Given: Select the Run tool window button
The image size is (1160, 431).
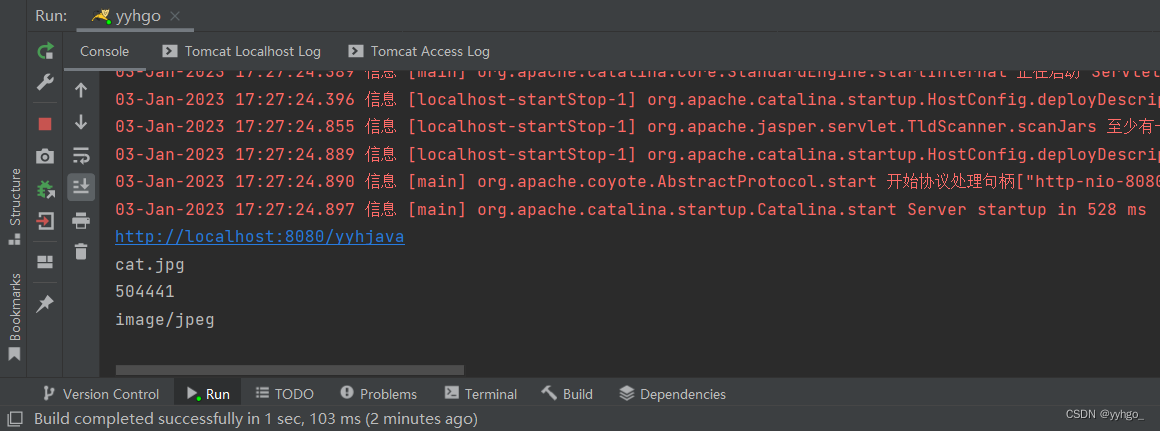Looking at the screenshot, I should pyautogui.click(x=209, y=394).
